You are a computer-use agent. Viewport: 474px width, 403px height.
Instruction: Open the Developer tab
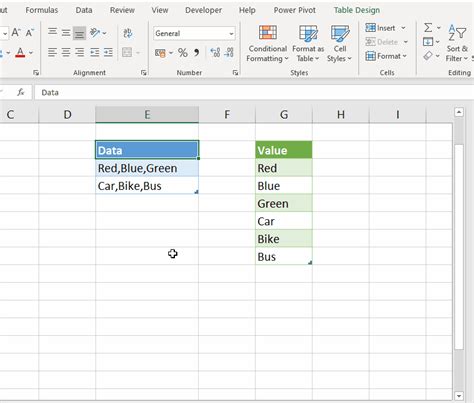(x=203, y=10)
